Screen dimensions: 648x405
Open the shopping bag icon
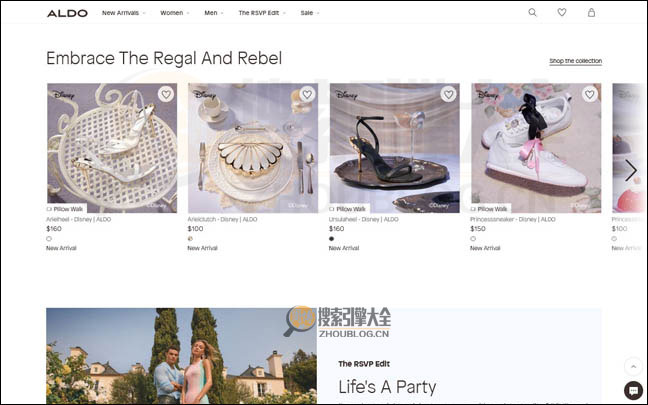point(591,13)
